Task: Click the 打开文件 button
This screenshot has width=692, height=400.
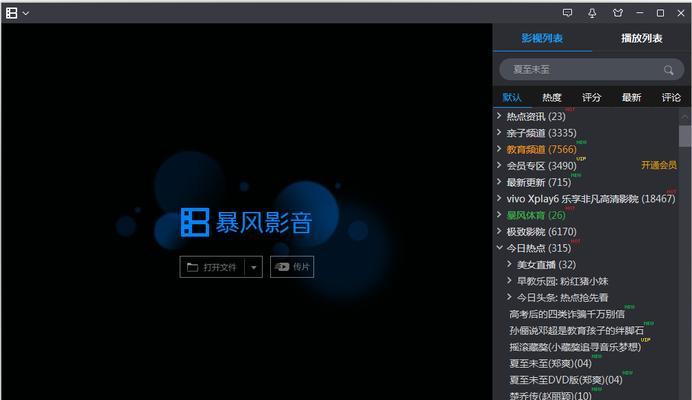Action: click(212, 267)
